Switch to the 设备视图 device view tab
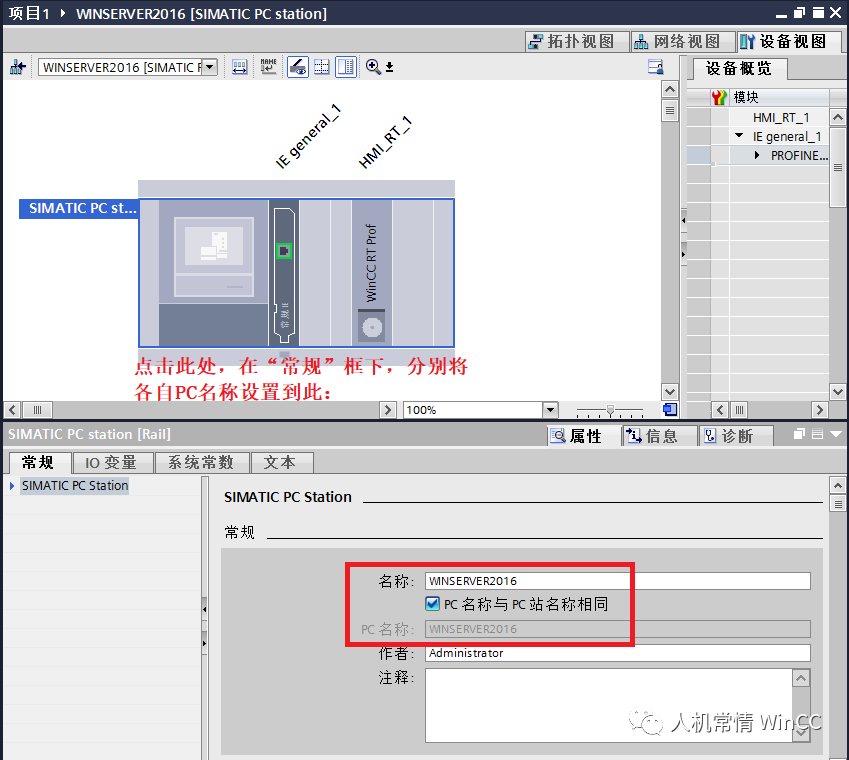Screen dimensions: 849x760 pos(788,41)
